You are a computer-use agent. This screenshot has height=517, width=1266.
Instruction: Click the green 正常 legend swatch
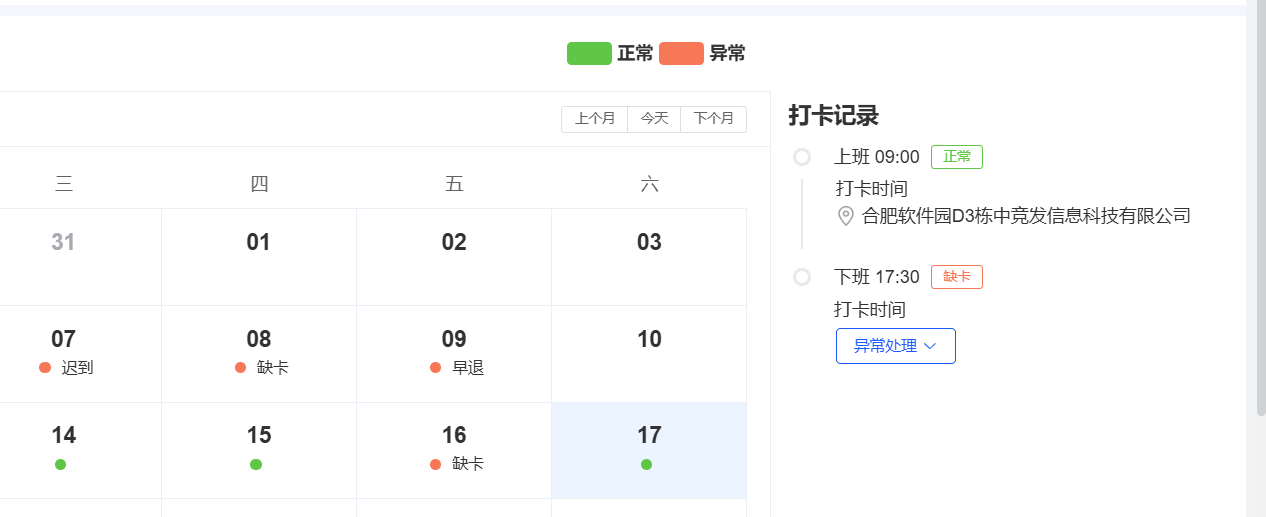pyautogui.click(x=589, y=54)
